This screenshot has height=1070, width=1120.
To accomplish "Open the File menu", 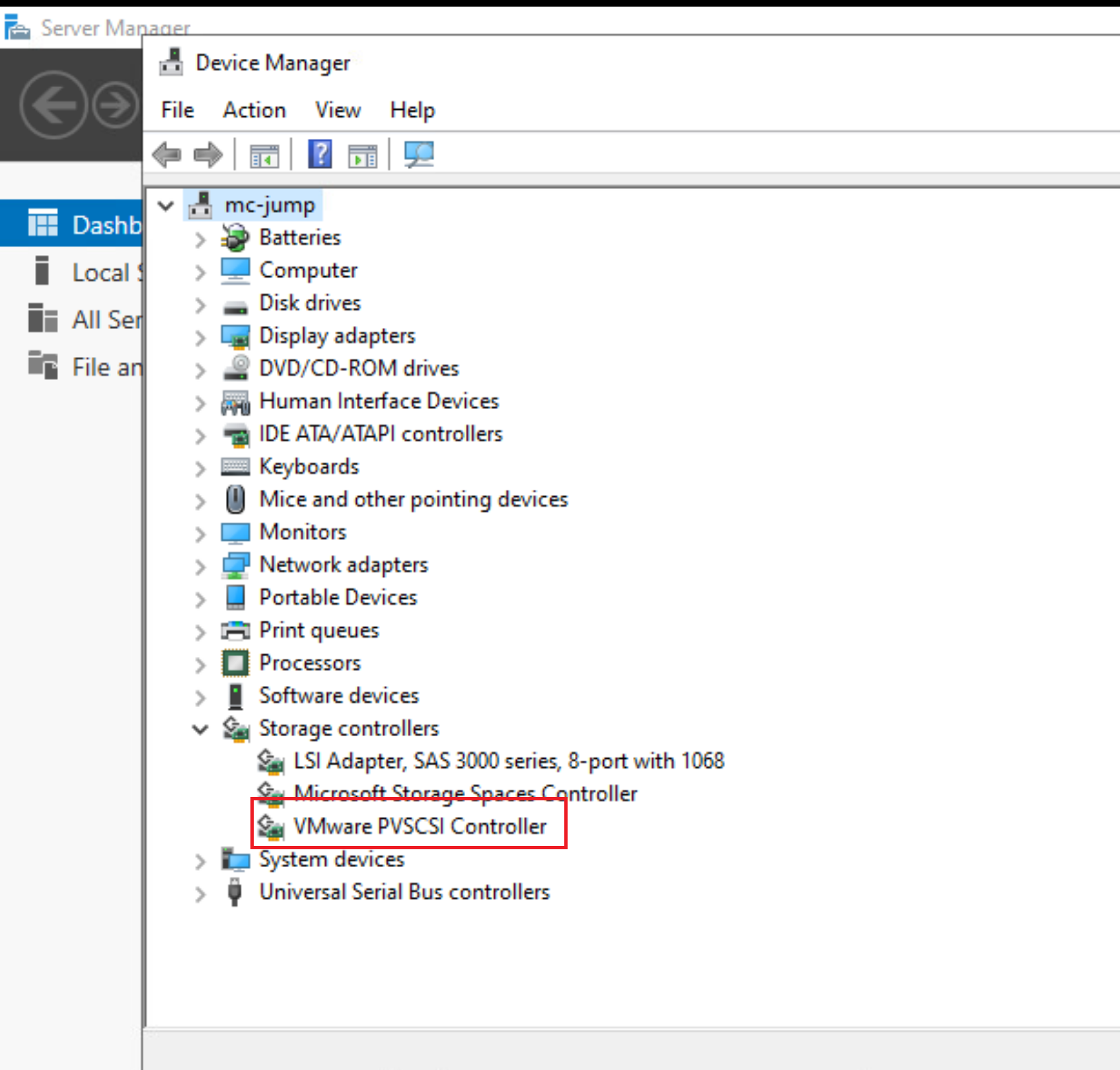I will [178, 110].
